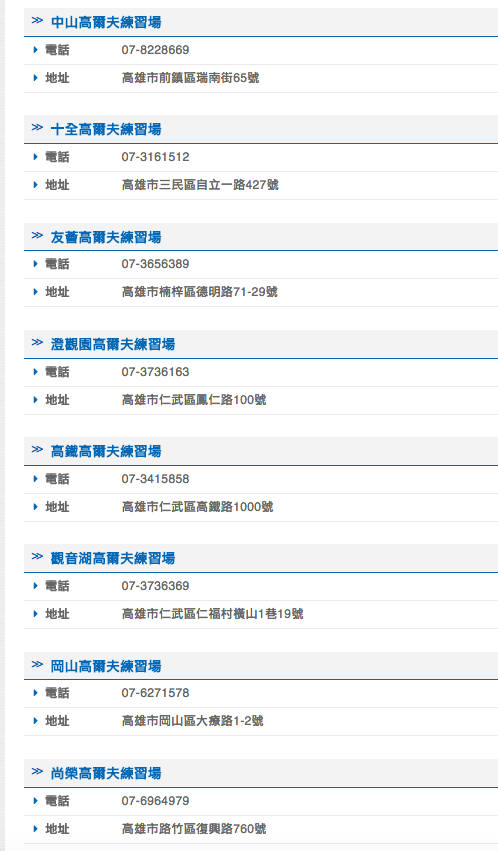Click the double-chevron icon beside 十全高爾夫練習場
Viewport: 498px width, 851px height.
(37, 128)
